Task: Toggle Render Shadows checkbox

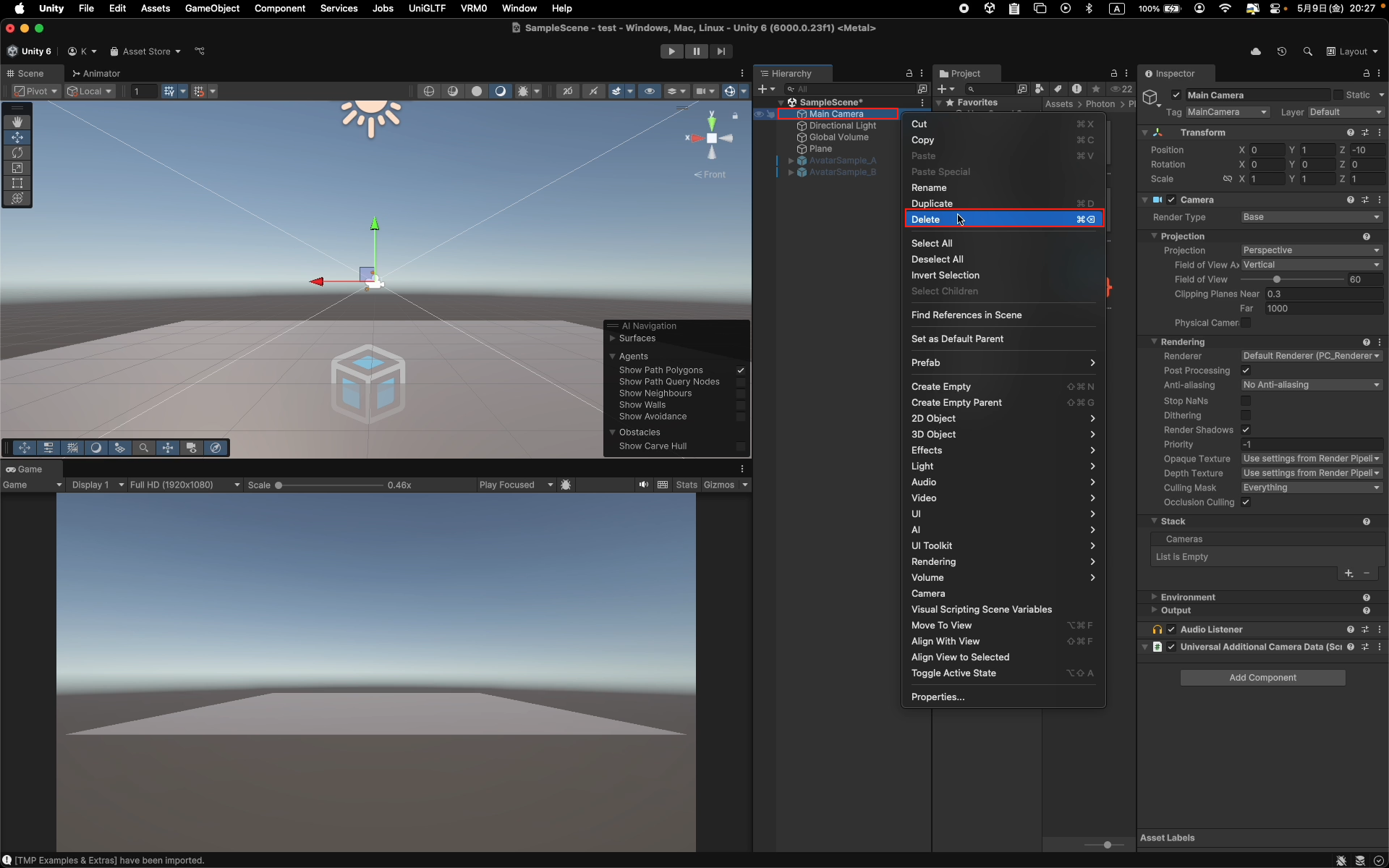Action: [1246, 430]
